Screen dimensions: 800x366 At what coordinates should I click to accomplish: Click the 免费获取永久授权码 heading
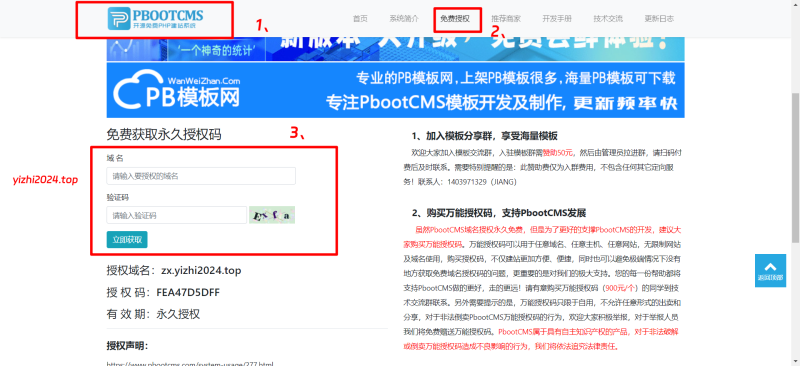click(x=164, y=134)
